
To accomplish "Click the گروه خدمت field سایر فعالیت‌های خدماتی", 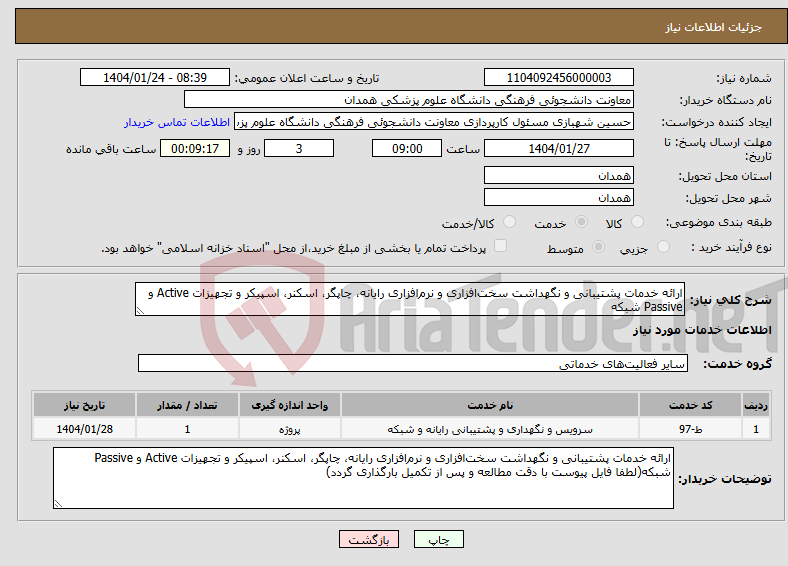I will (x=413, y=363).
